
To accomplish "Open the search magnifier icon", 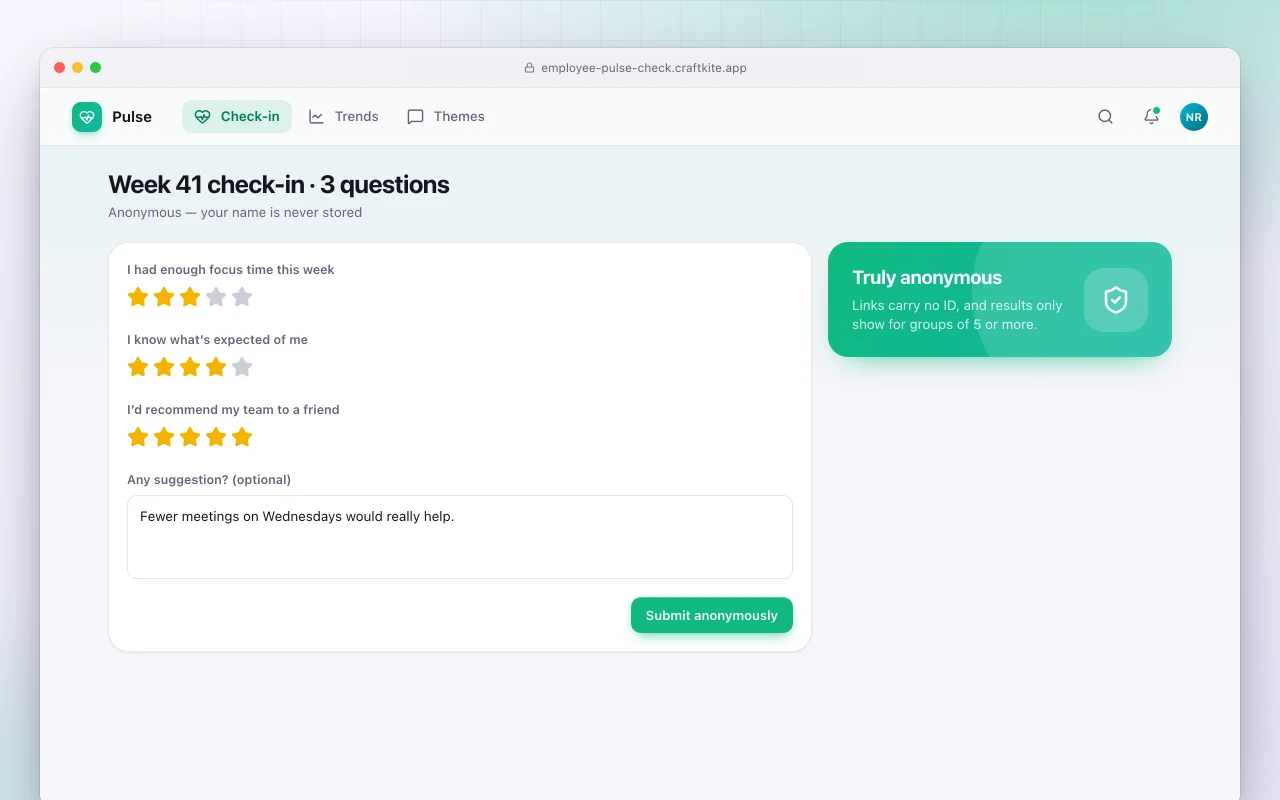I will [x=1105, y=117].
